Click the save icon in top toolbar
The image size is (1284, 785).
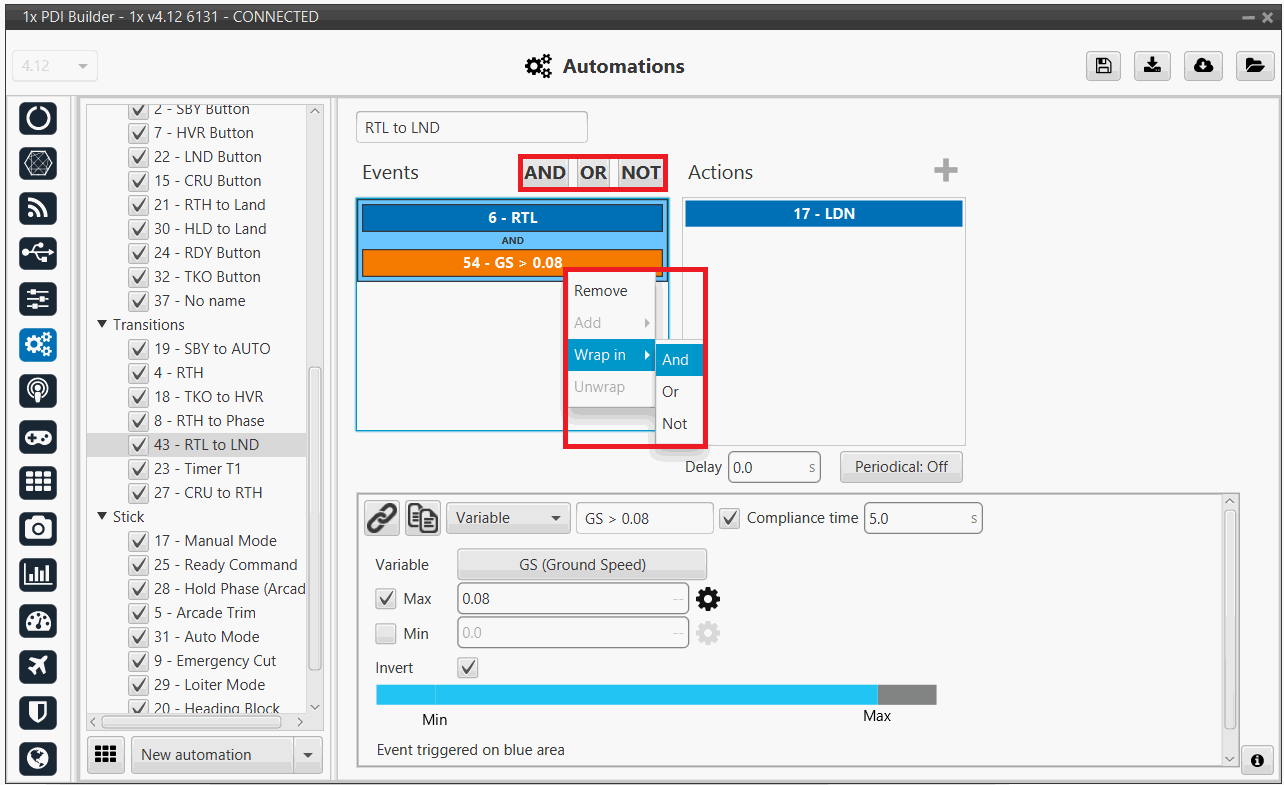[1102, 66]
